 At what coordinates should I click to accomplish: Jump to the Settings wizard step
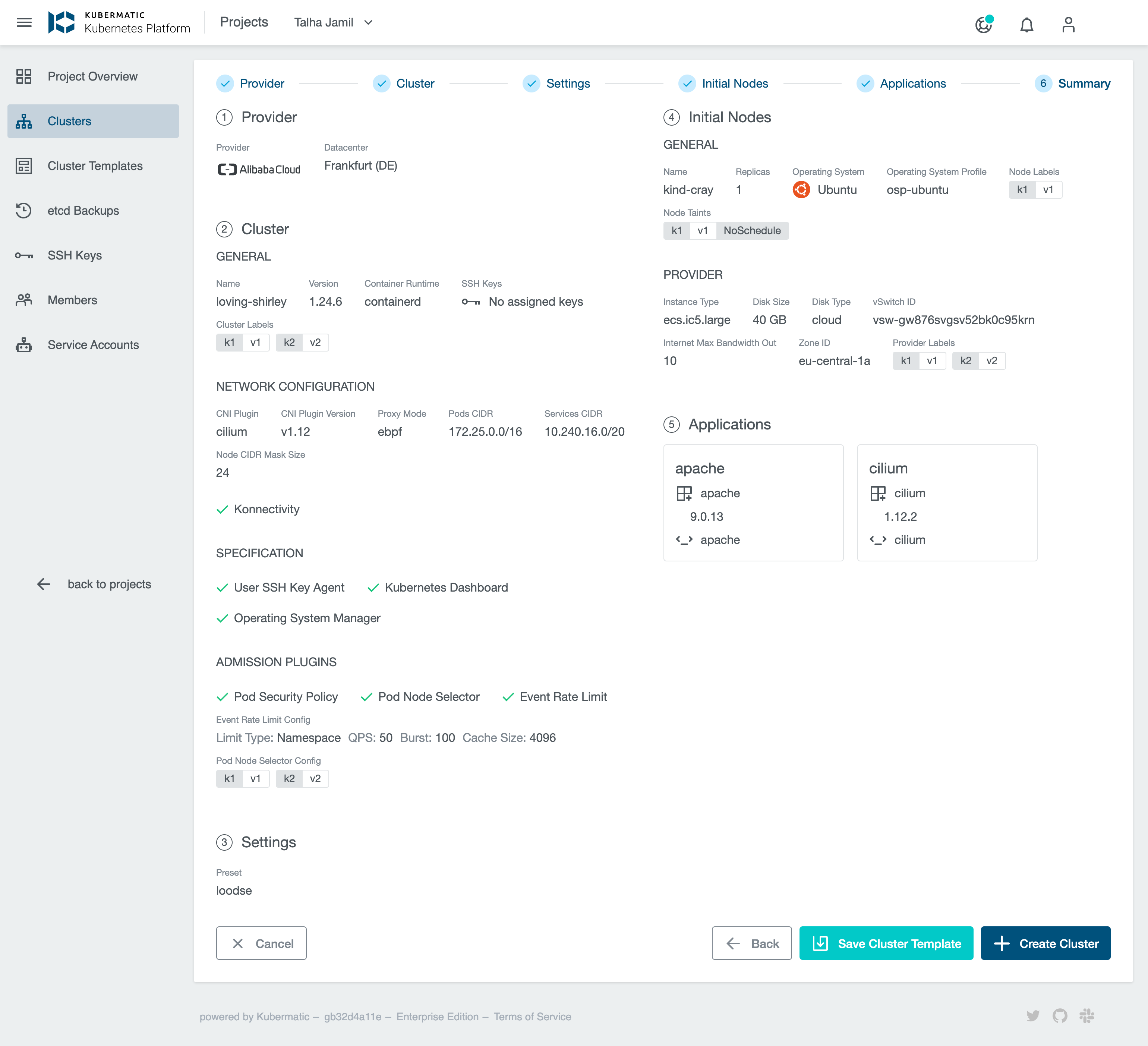pyautogui.click(x=556, y=83)
